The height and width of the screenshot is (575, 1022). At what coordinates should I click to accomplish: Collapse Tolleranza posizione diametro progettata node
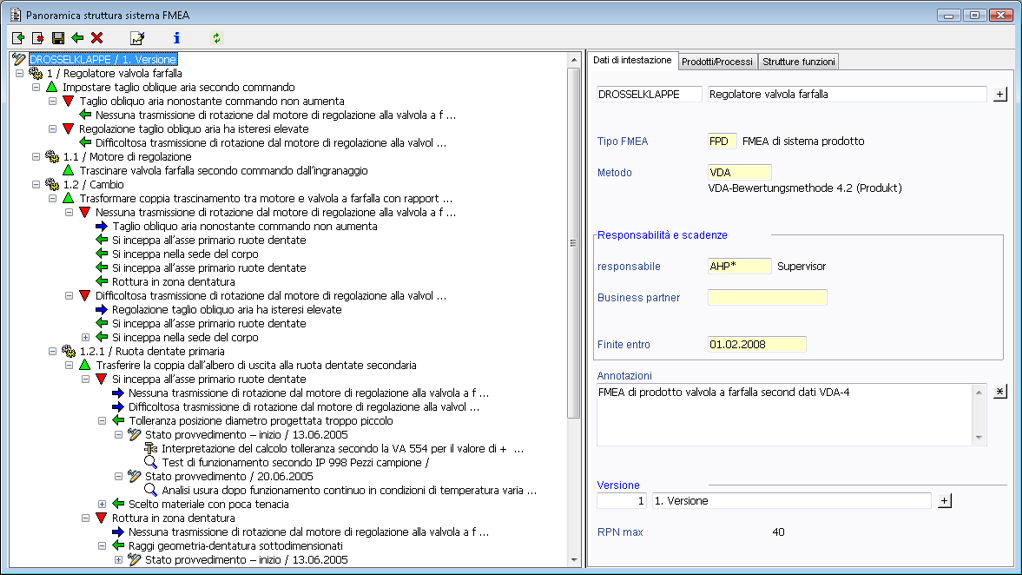pyautogui.click(x=102, y=420)
